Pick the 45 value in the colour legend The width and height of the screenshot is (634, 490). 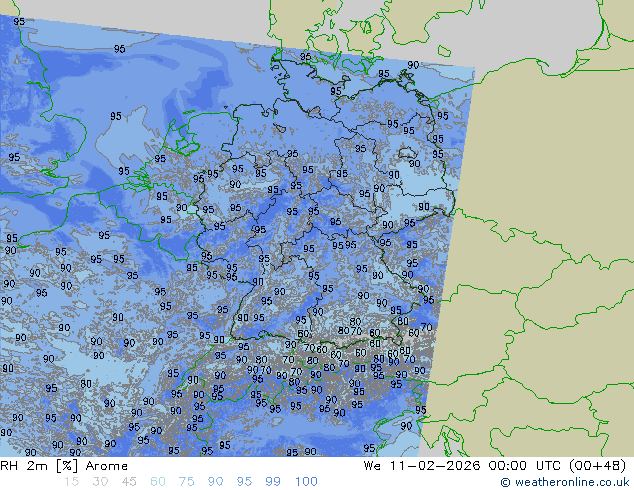[129, 482]
